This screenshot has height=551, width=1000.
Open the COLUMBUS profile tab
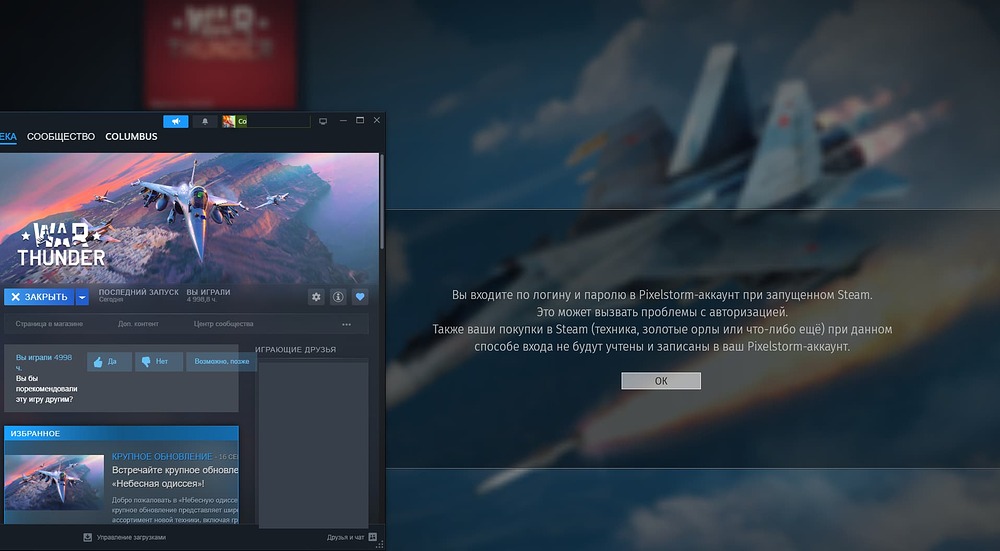(x=131, y=136)
